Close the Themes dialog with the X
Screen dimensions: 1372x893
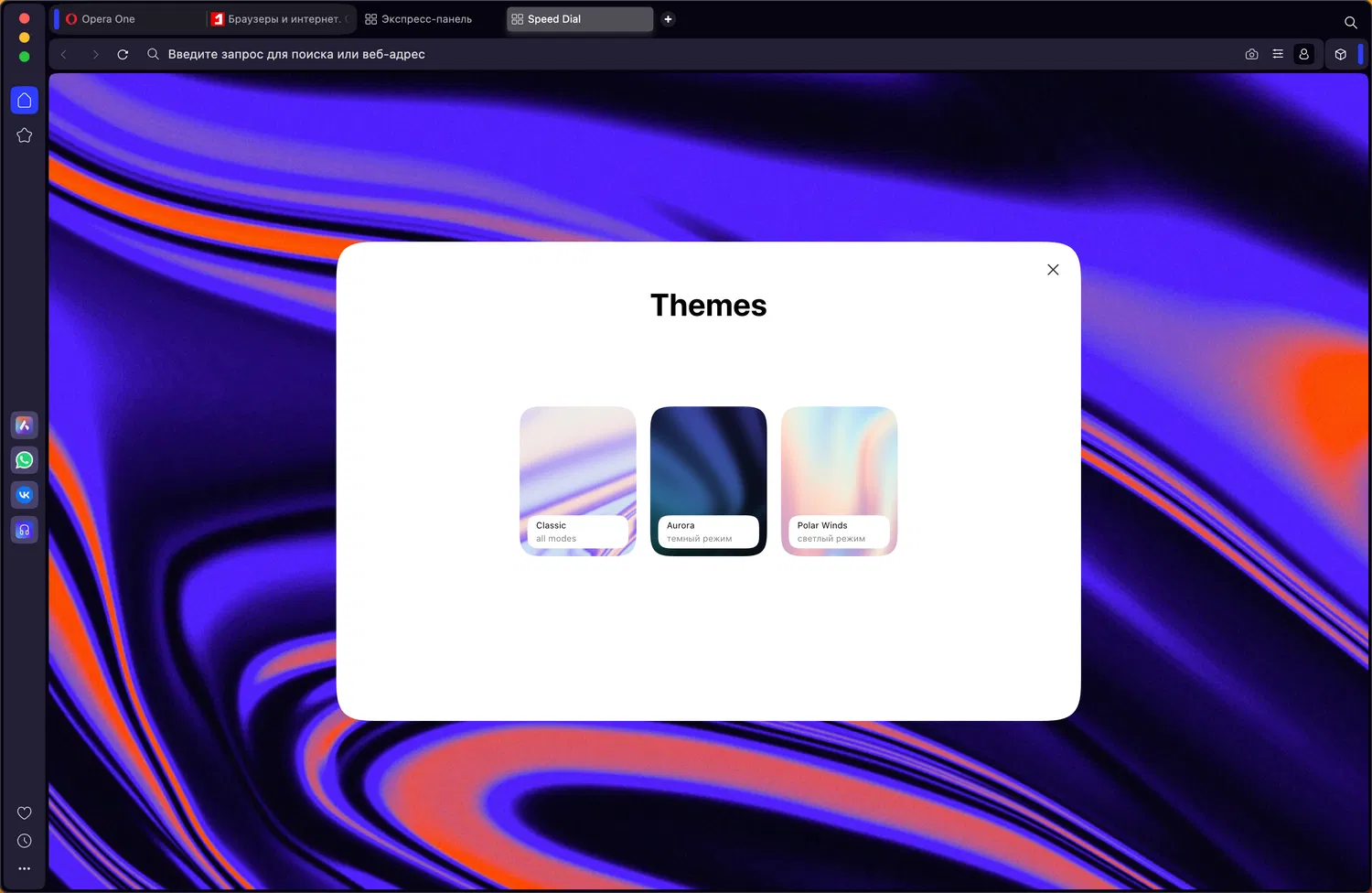[1053, 270]
